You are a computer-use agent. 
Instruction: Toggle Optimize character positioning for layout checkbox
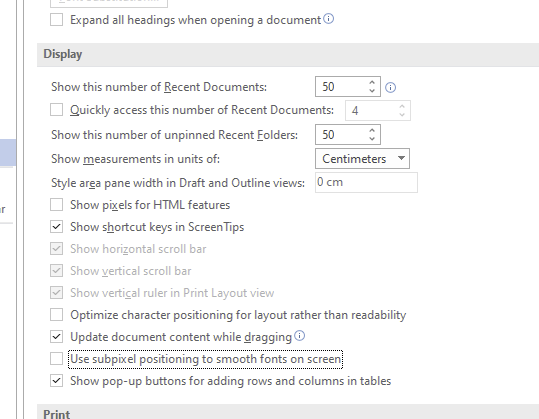point(56,315)
